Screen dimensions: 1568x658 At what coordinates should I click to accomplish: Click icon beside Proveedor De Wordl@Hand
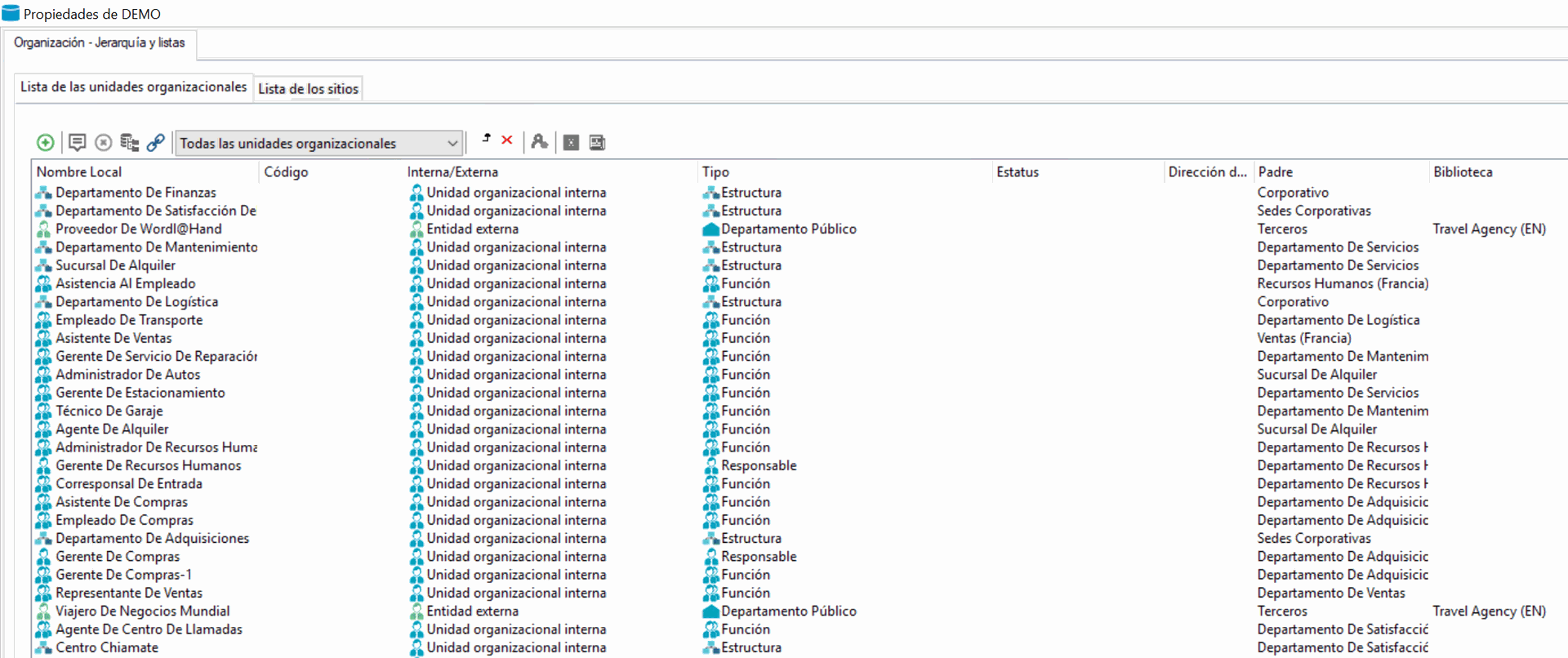[43, 229]
